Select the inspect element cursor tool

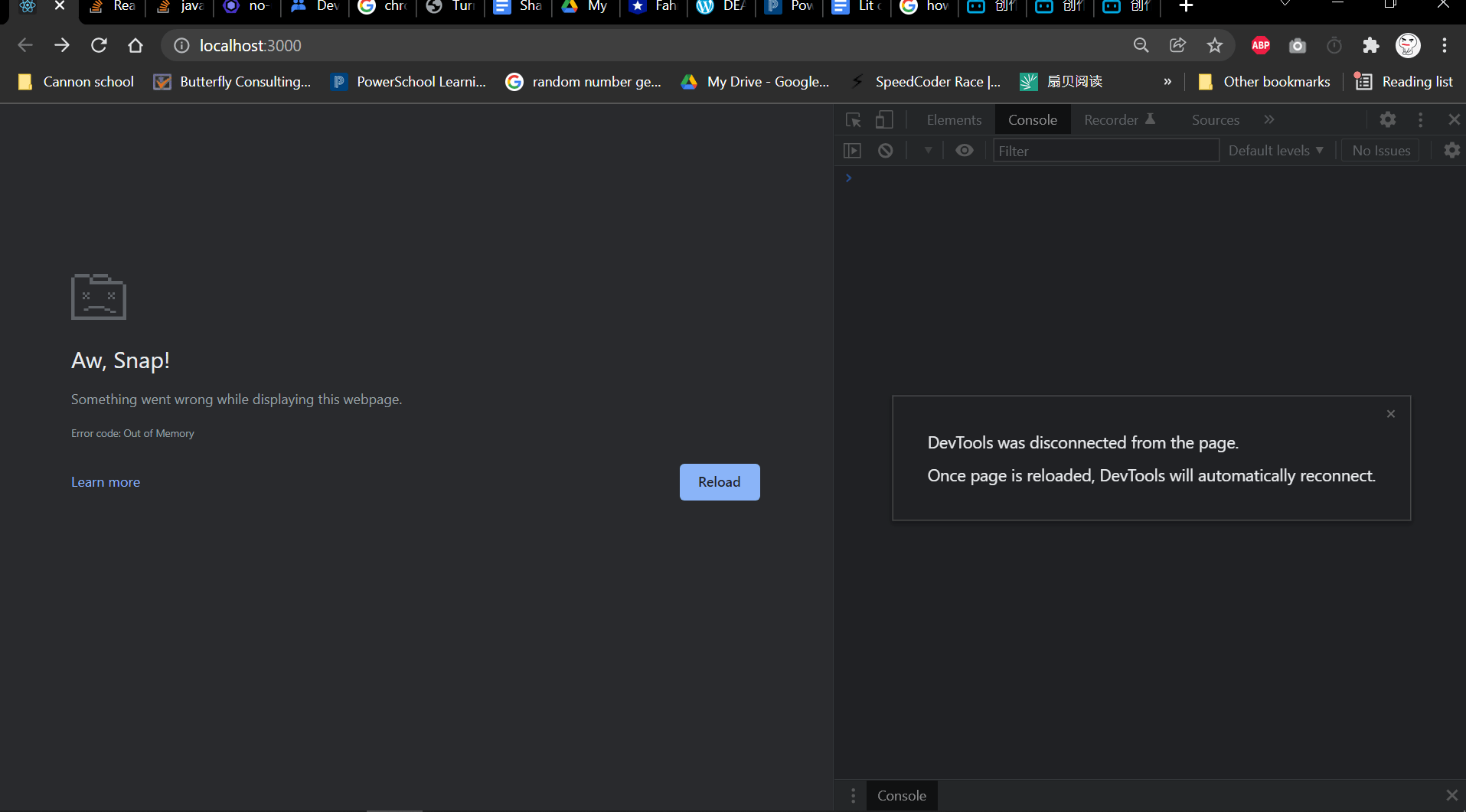(853, 119)
